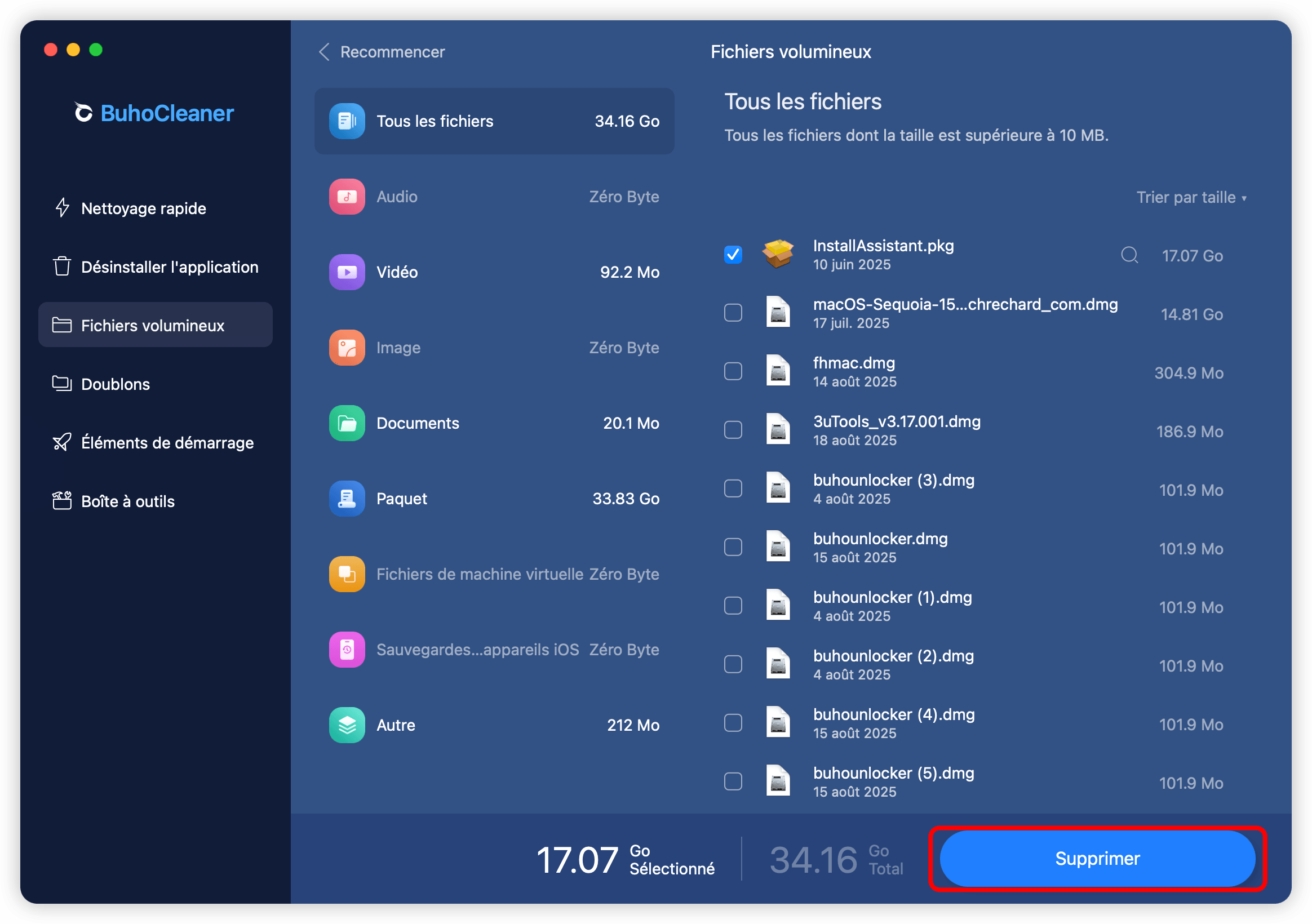The image size is (1312, 924).
Task: Click the Vidéo category icon
Action: coord(347,272)
